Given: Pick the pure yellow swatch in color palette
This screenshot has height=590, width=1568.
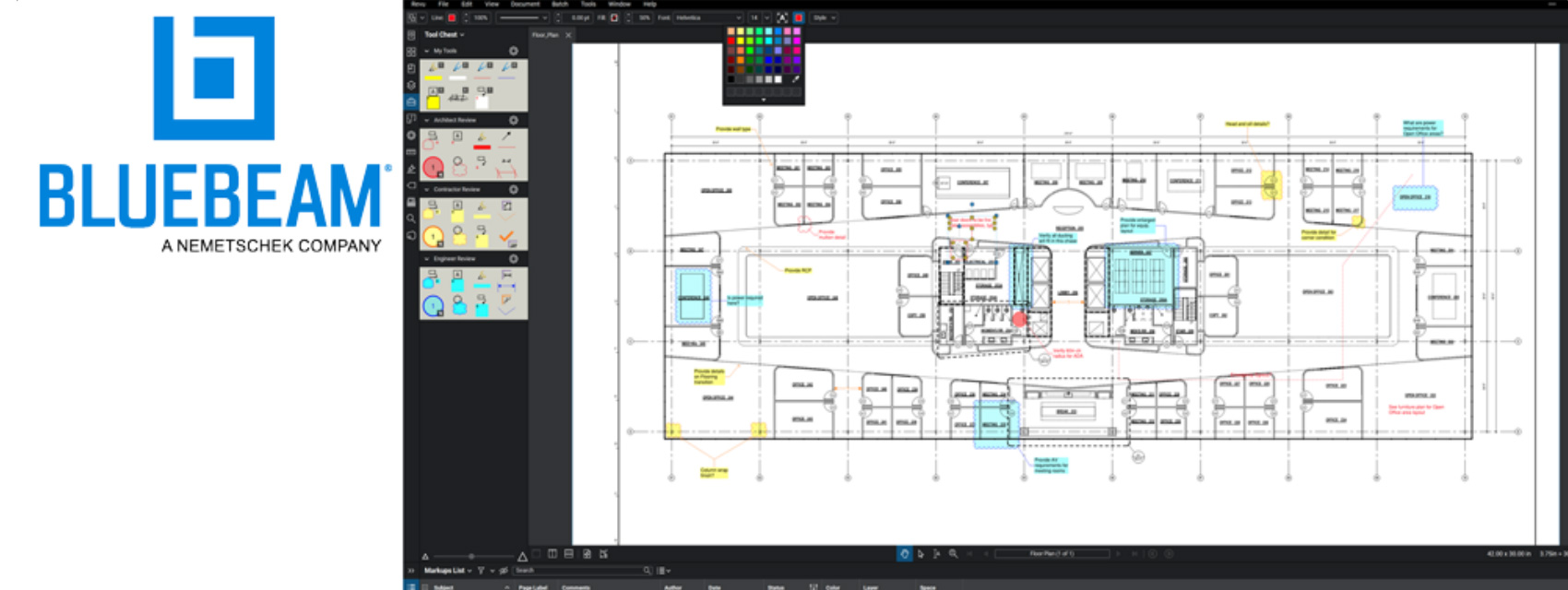Looking at the screenshot, I should (x=740, y=41).
